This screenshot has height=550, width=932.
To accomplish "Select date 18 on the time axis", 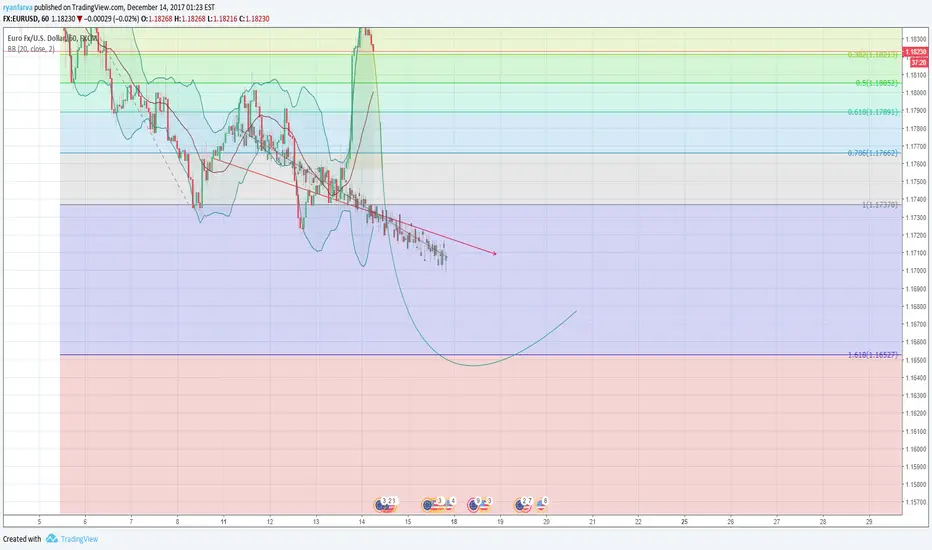I will (454, 522).
